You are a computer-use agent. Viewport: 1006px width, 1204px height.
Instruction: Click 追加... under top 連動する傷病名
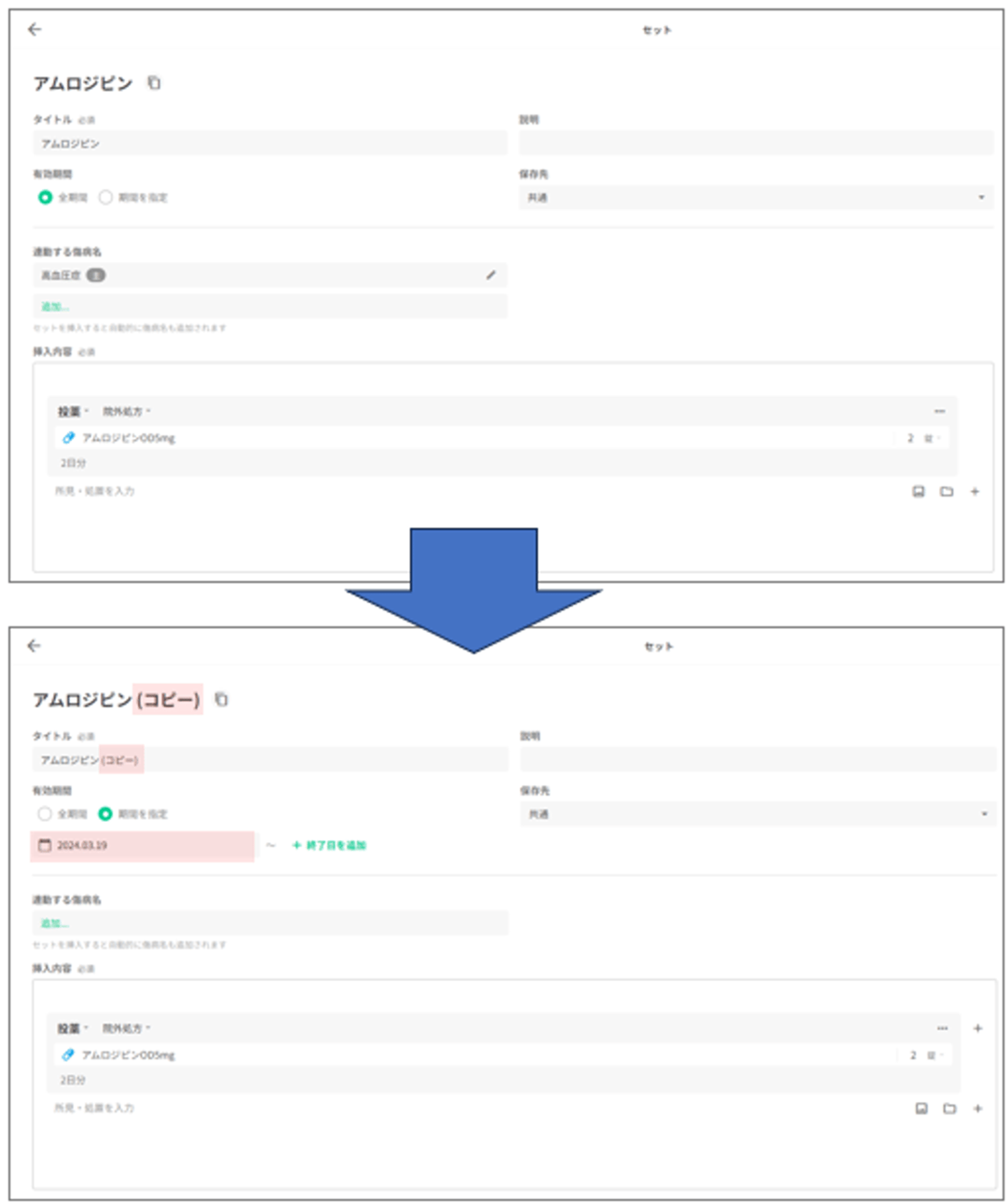tap(55, 307)
